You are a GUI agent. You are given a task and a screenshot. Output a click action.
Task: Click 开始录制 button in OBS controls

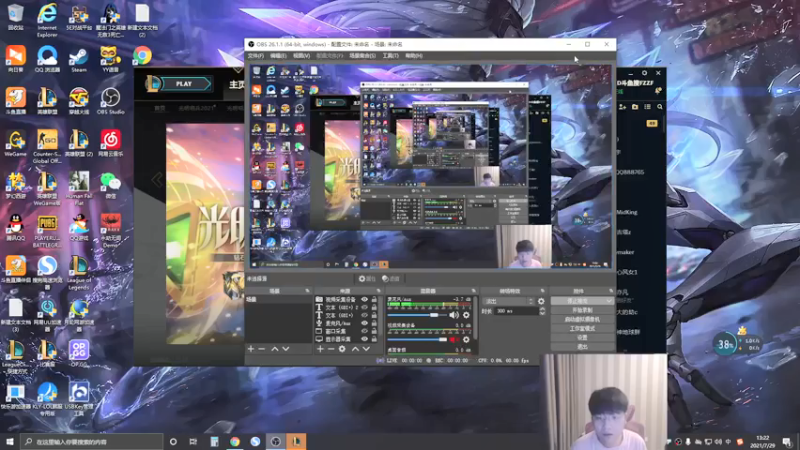(x=582, y=310)
